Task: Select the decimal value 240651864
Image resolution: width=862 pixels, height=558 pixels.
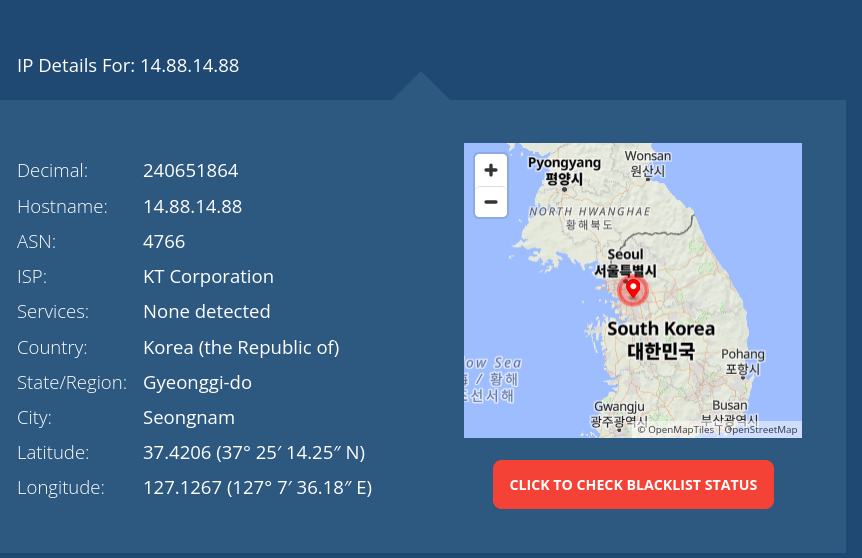Action: 190,171
